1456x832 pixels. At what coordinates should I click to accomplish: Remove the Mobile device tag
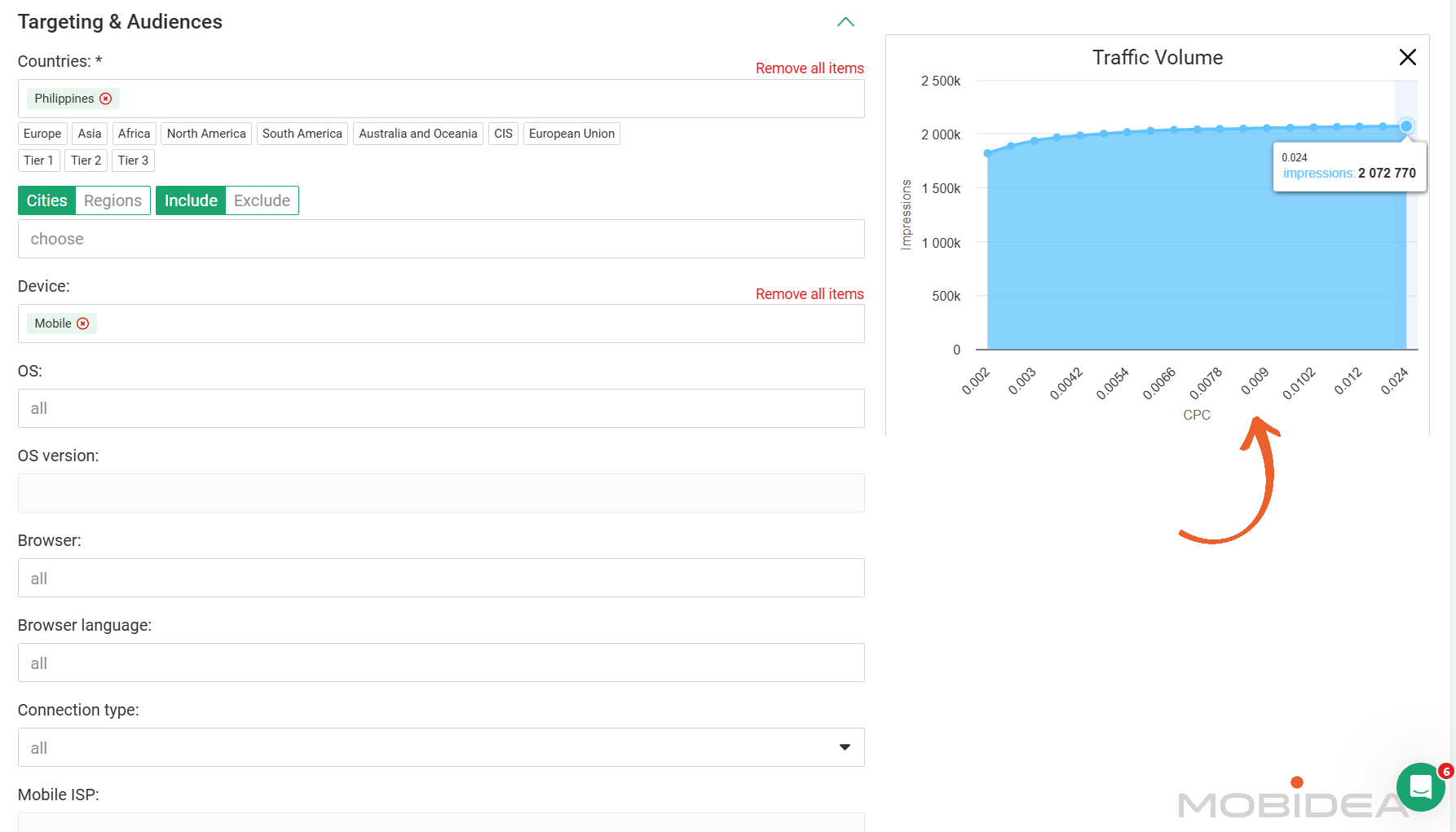pyautogui.click(x=83, y=324)
